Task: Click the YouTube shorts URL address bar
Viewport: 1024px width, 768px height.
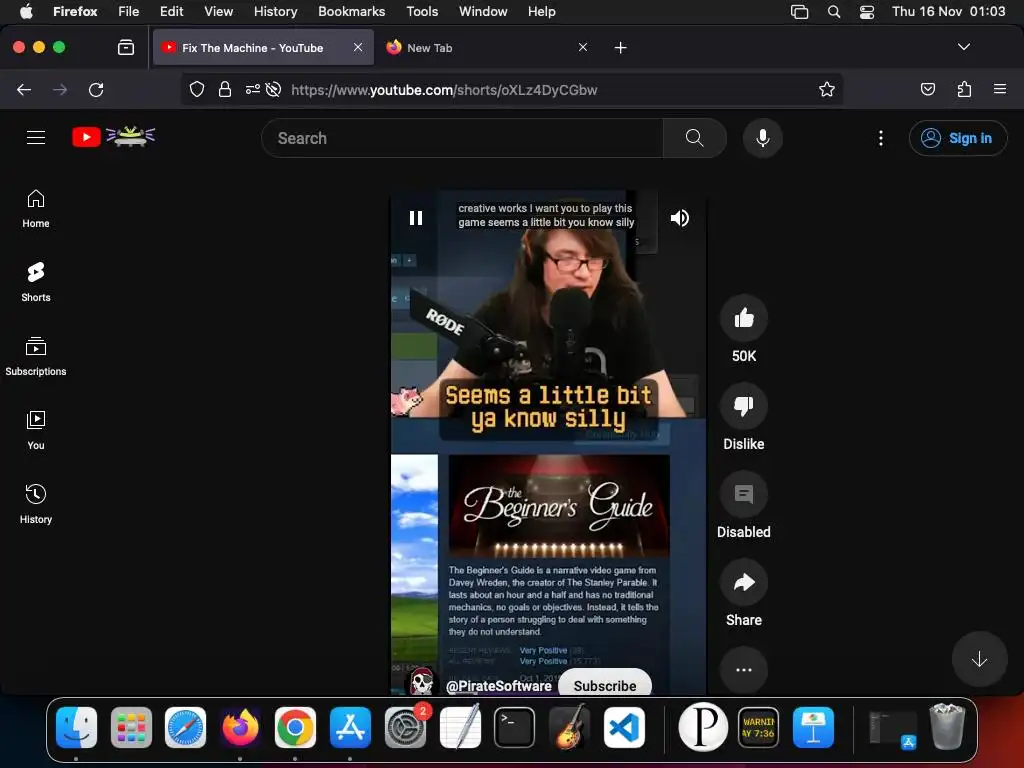Action: [444, 90]
